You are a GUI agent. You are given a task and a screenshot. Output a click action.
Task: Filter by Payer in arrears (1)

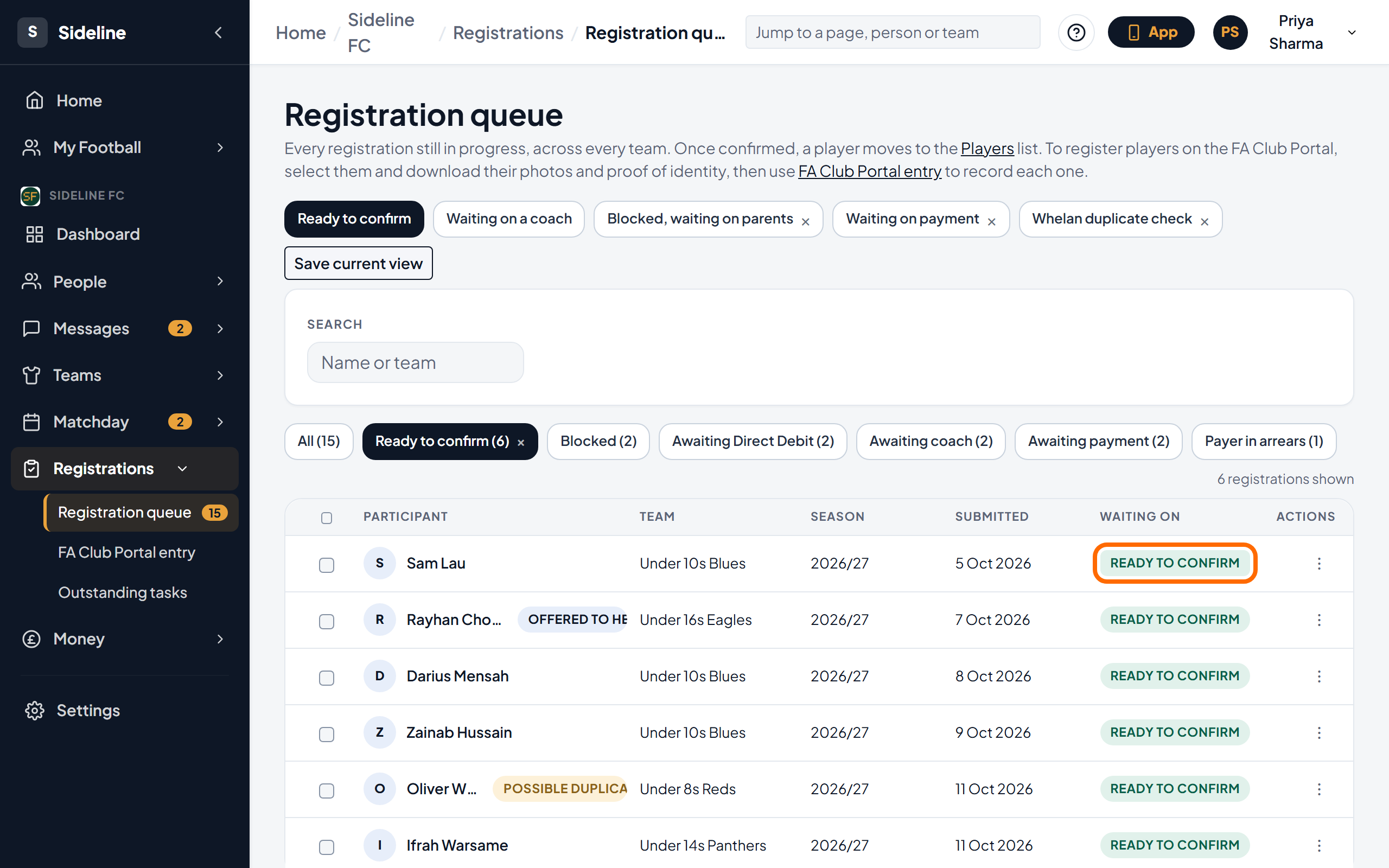pos(1264,441)
